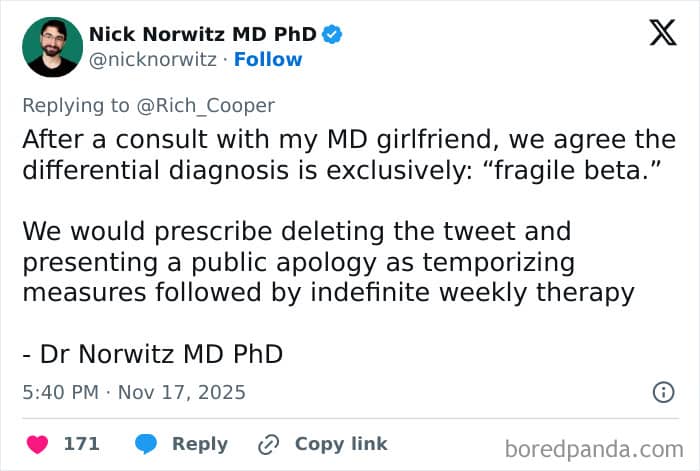Click the 5:40 PM timestamp
The height and width of the screenshot is (471, 700).
tap(60, 392)
